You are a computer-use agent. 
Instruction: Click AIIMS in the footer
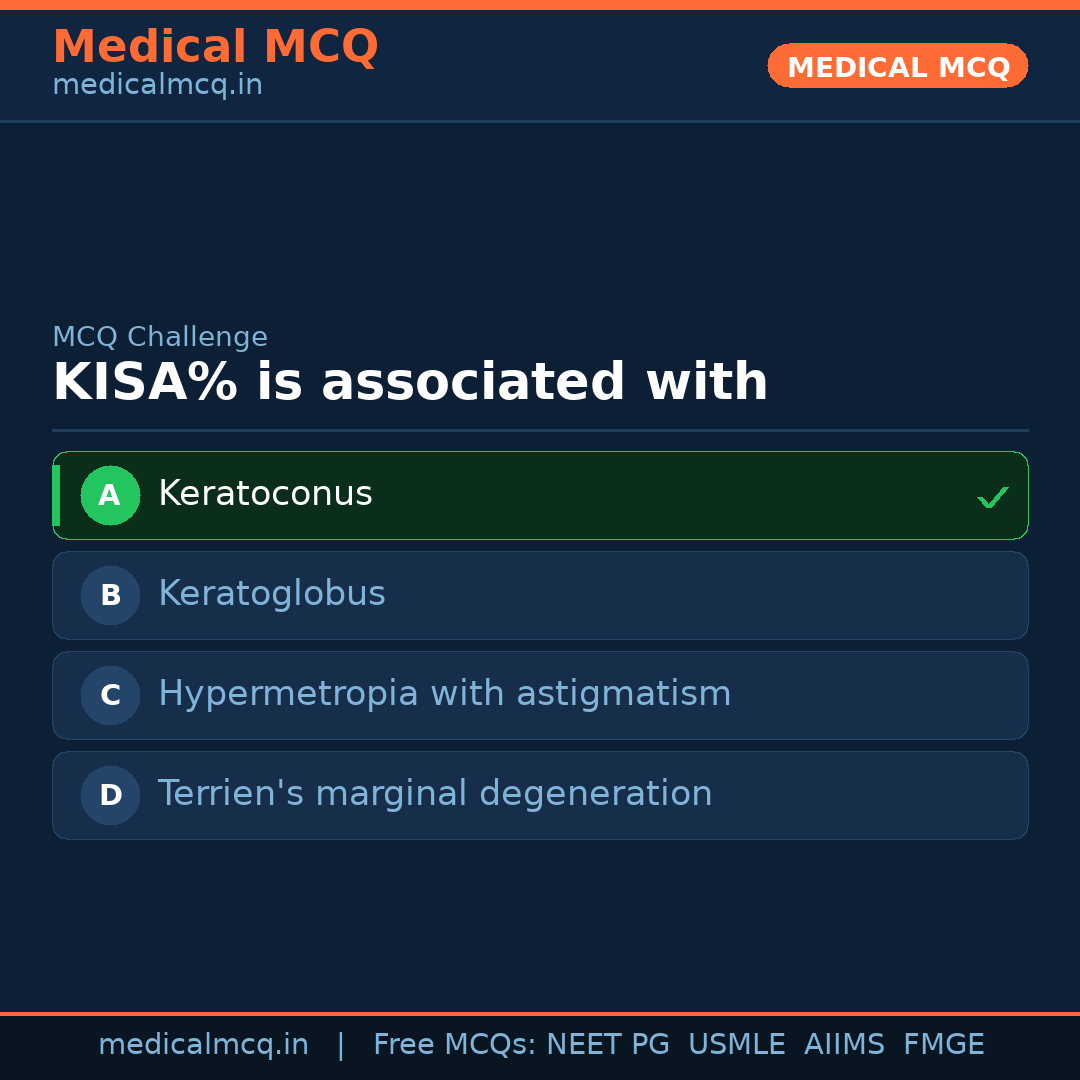pos(844,1045)
